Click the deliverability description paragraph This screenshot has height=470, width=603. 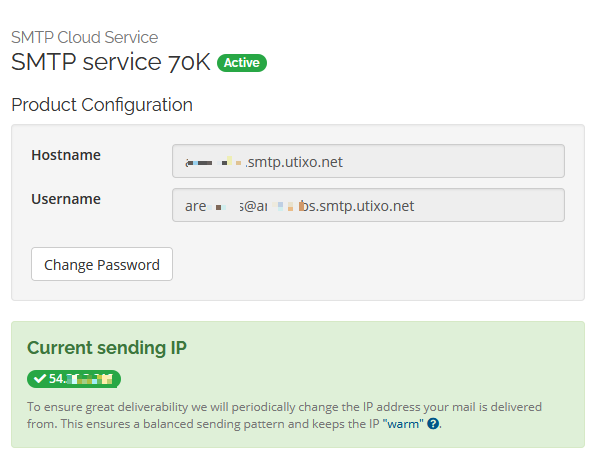point(285,415)
